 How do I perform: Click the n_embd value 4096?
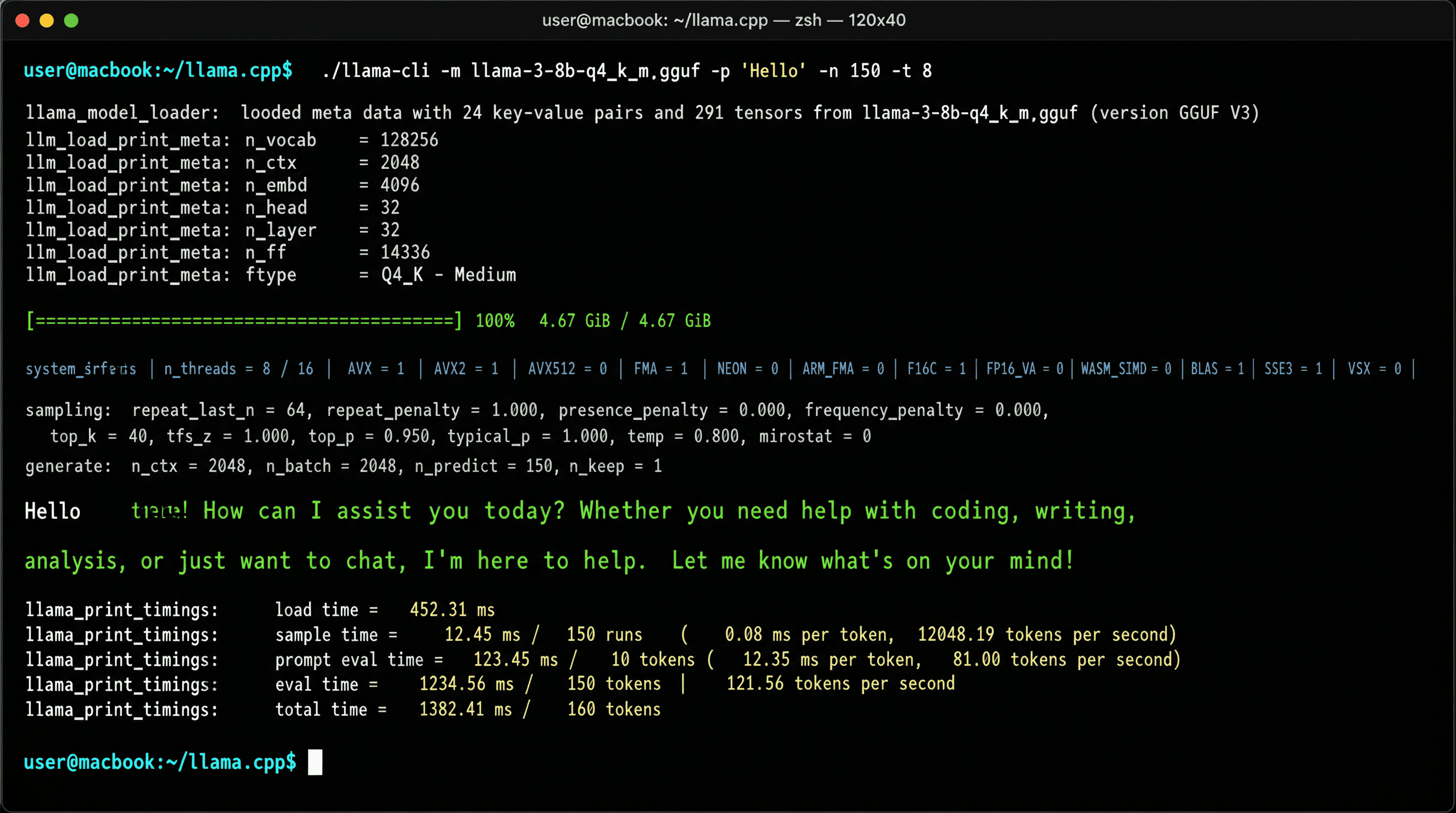(x=399, y=185)
